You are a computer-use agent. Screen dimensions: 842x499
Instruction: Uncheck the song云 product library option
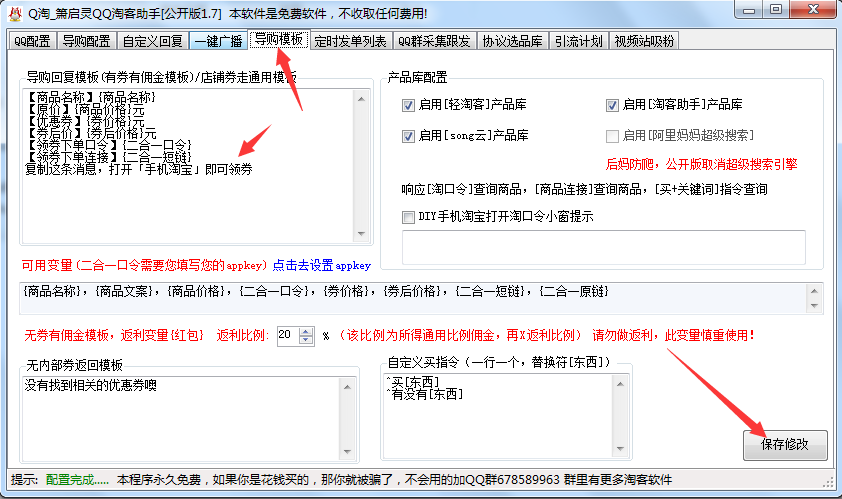click(408, 136)
